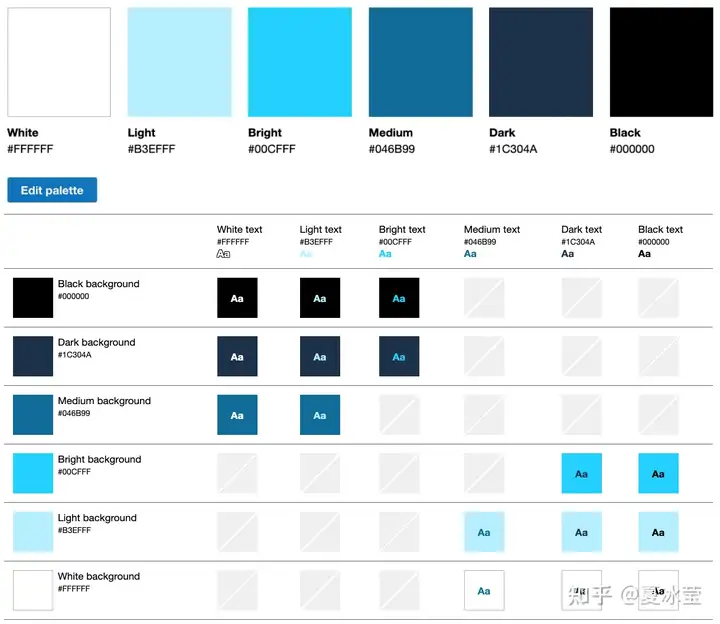Click the Light background row swatch
Image resolution: width=720 pixels, height=624 pixels.
[x=33, y=532]
